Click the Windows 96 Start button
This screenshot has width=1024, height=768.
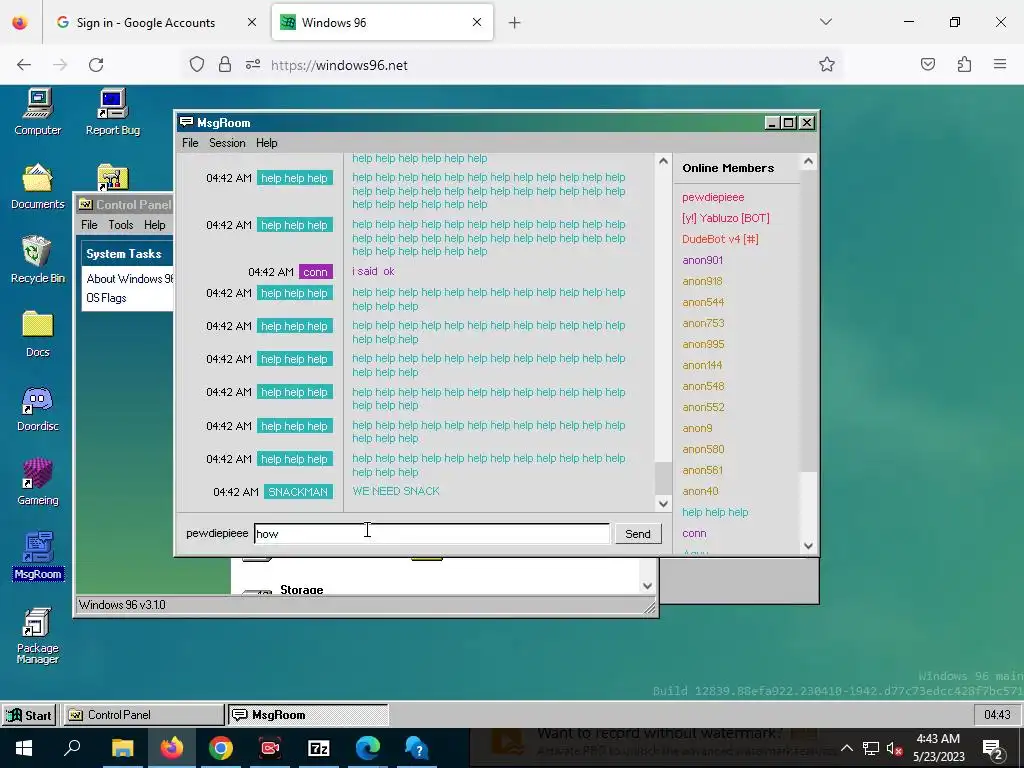[29, 715]
